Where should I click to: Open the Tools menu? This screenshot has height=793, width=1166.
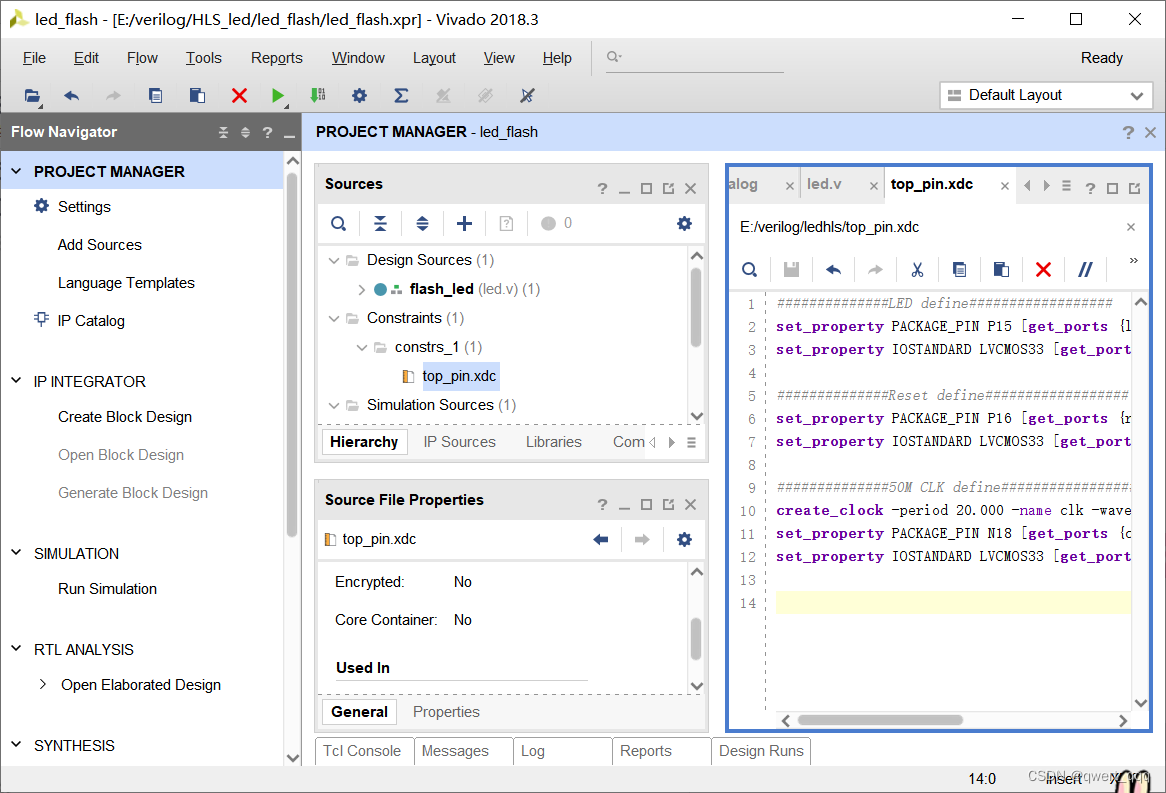pos(204,58)
